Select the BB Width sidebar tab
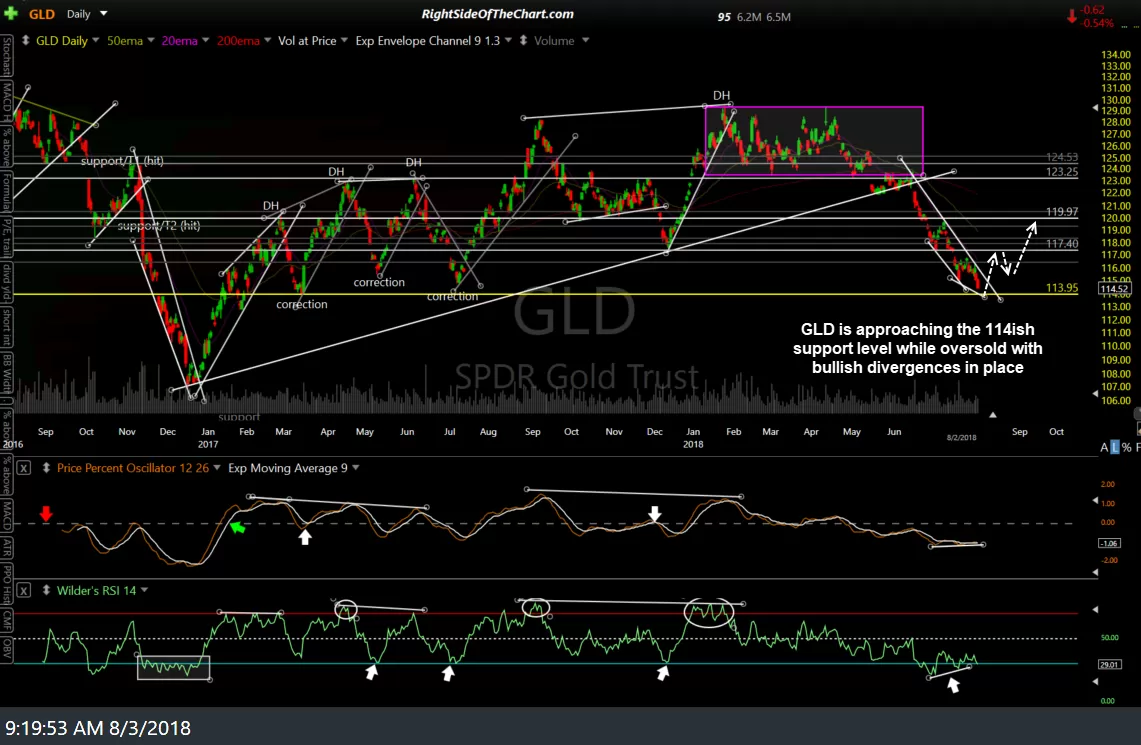 [7, 373]
